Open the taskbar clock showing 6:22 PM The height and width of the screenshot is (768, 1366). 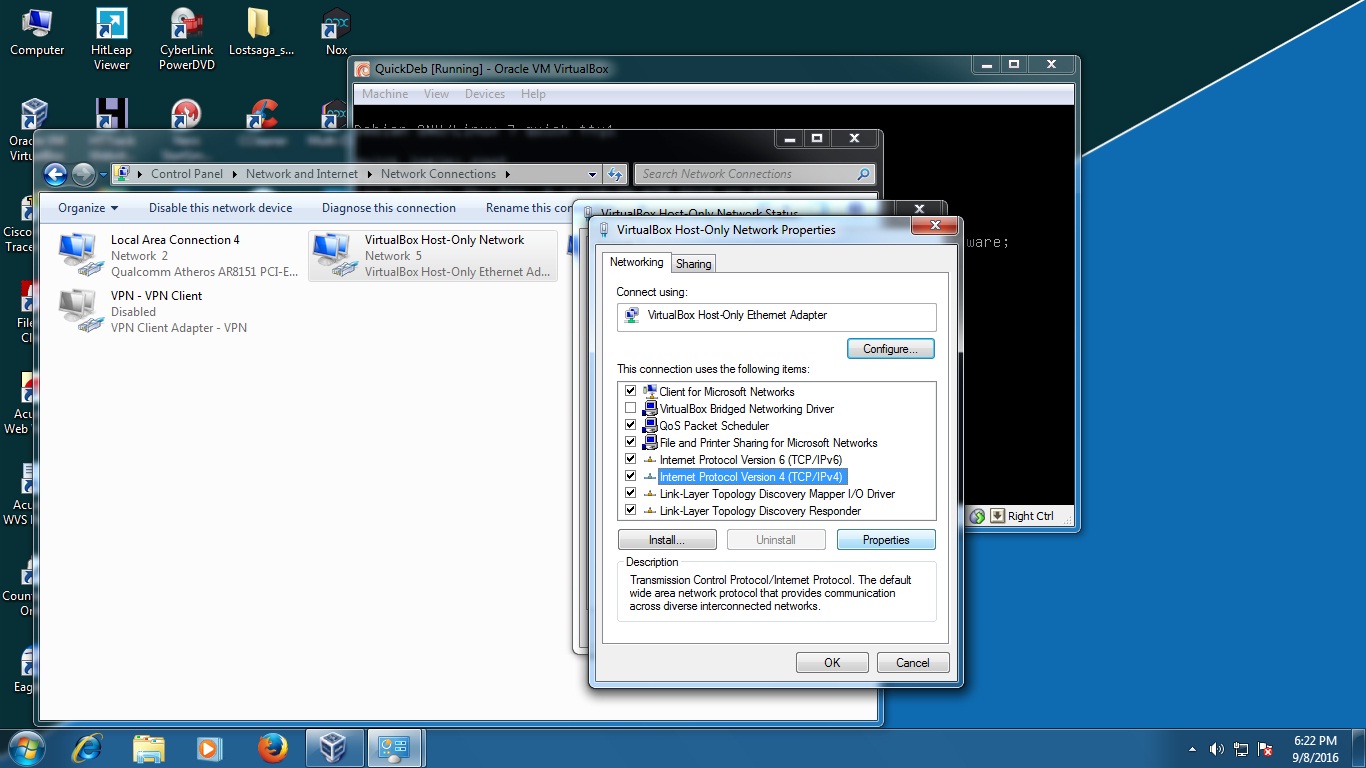pyautogui.click(x=1316, y=749)
